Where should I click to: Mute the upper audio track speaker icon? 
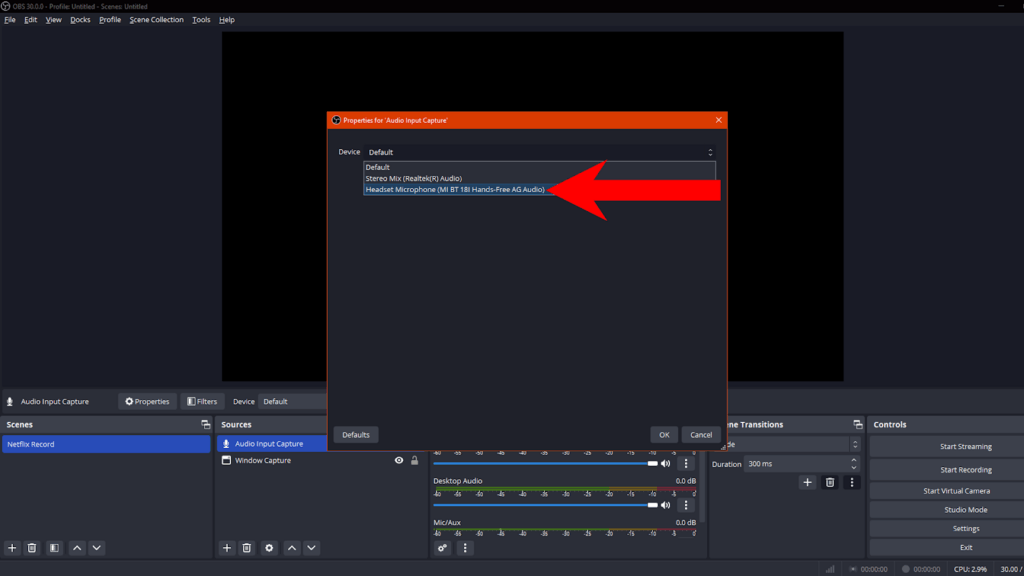(665, 464)
